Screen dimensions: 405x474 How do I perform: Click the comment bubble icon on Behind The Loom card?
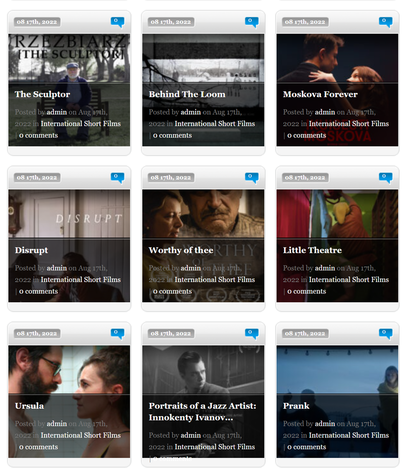coord(252,22)
